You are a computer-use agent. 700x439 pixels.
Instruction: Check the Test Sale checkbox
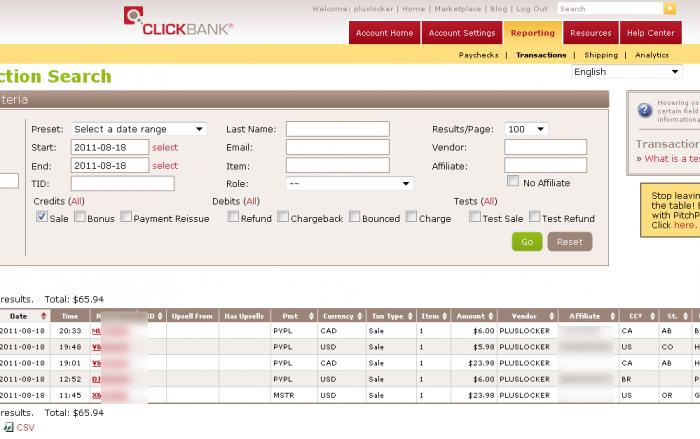coord(475,217)
